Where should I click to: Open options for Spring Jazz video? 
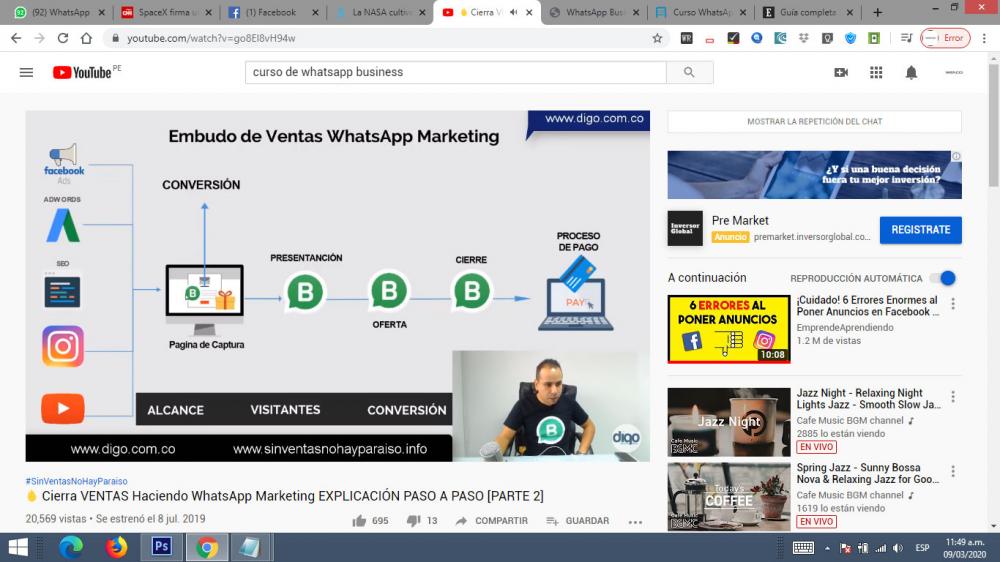pyautogui.click(x=953, y=471)
